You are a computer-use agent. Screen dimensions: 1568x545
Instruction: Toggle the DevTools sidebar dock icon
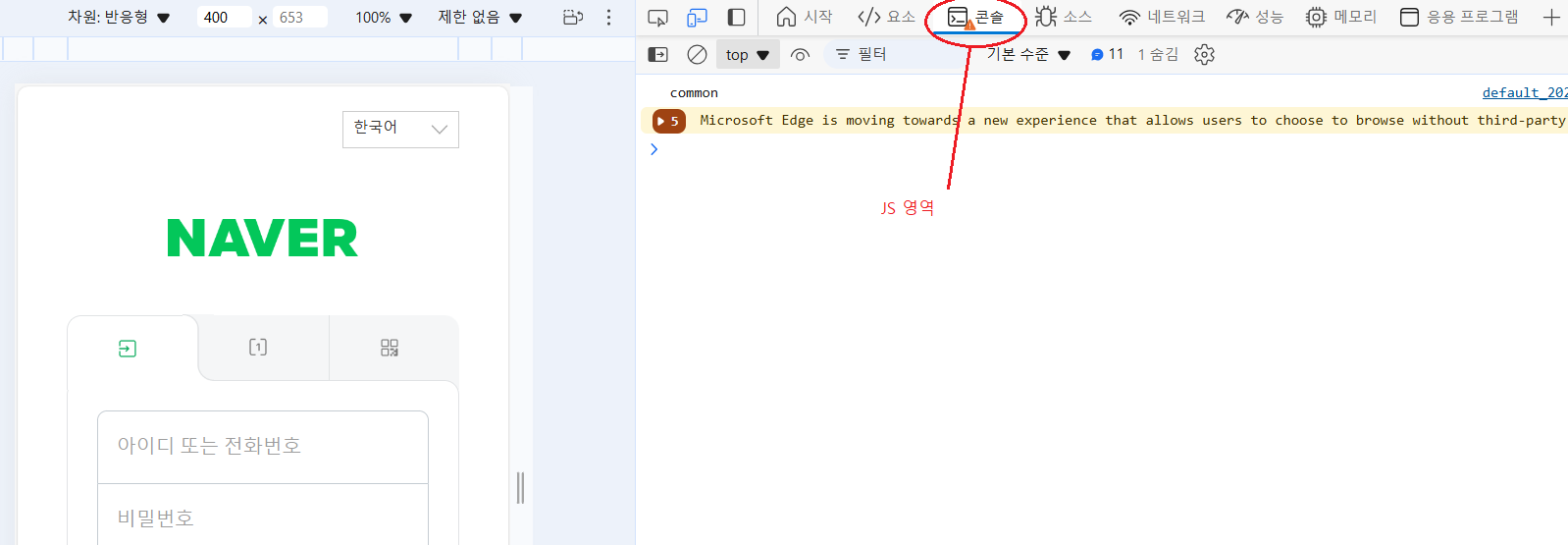(x=736, y=18)
